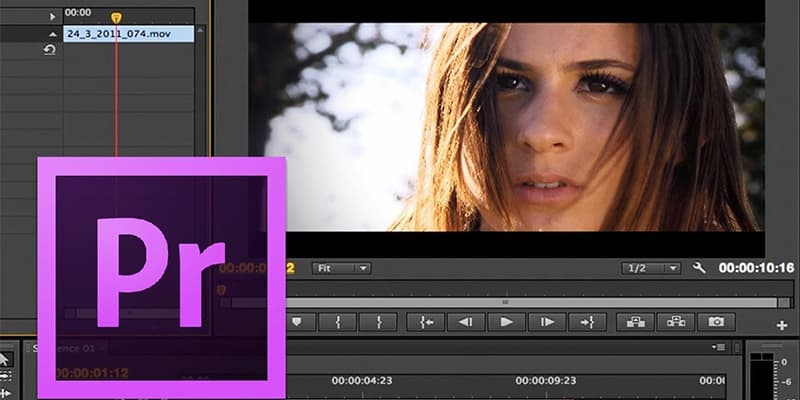
Task: Click the Reset effect icon
Action: coord(49,50)
